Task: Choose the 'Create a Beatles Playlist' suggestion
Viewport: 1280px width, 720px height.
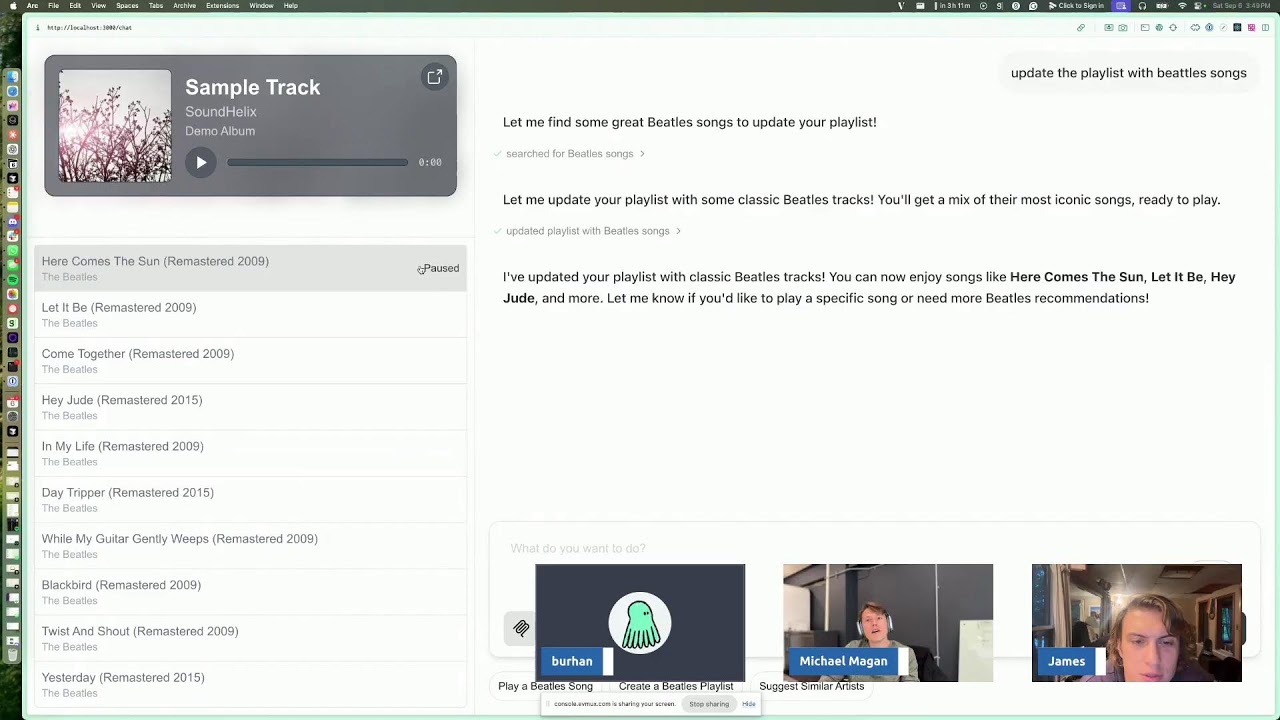Action: click(x=676, y=686)
